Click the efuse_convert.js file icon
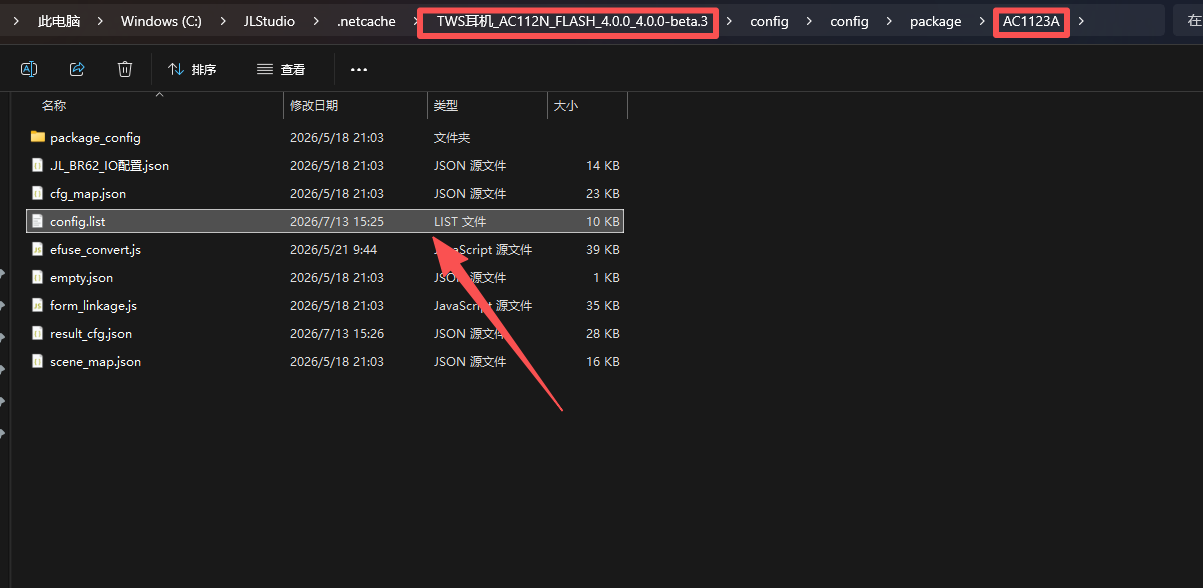 [x=38, y=249]
